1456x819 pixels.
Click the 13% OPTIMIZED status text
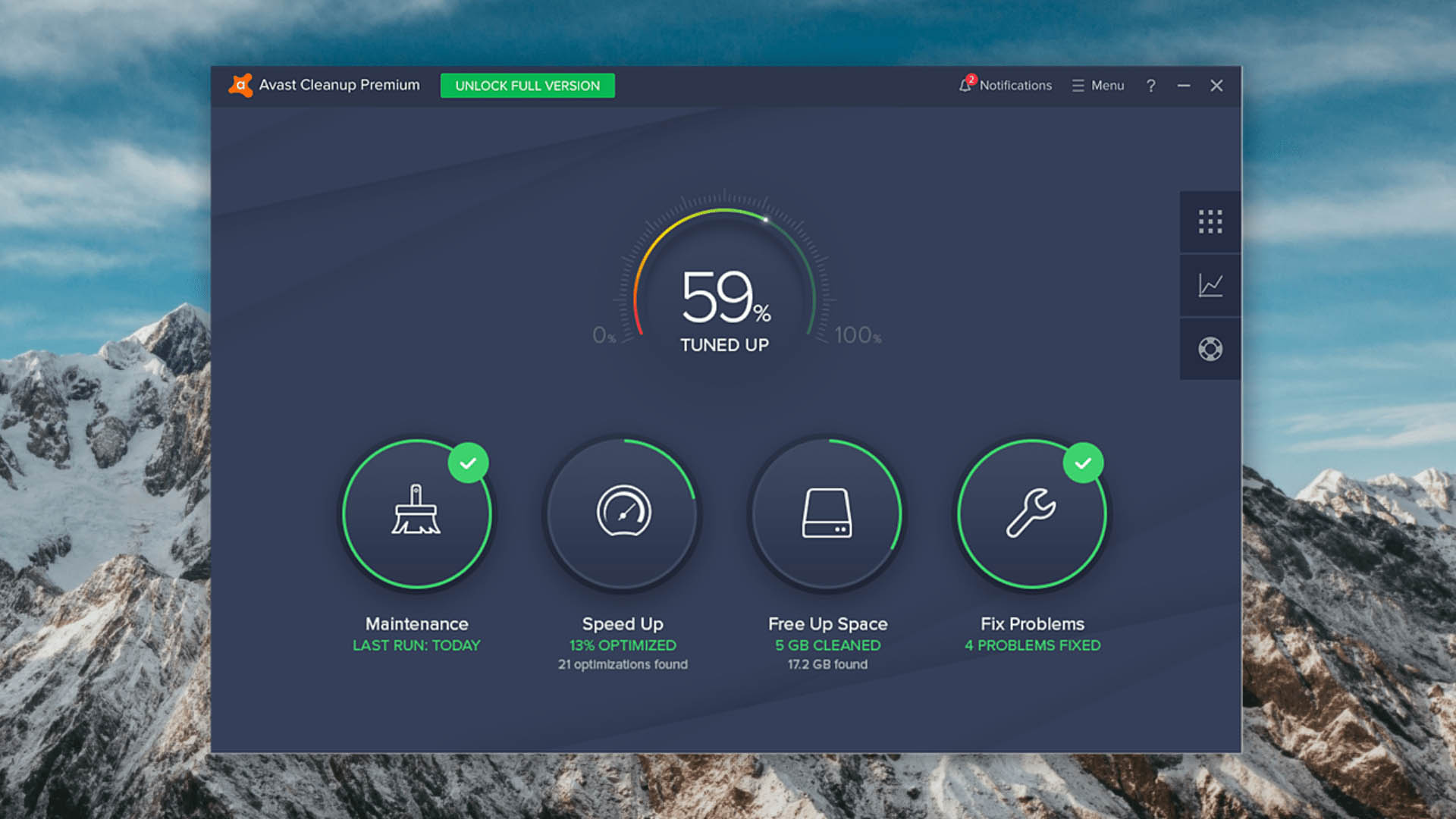pyautogui.click(x=623, y=645)
